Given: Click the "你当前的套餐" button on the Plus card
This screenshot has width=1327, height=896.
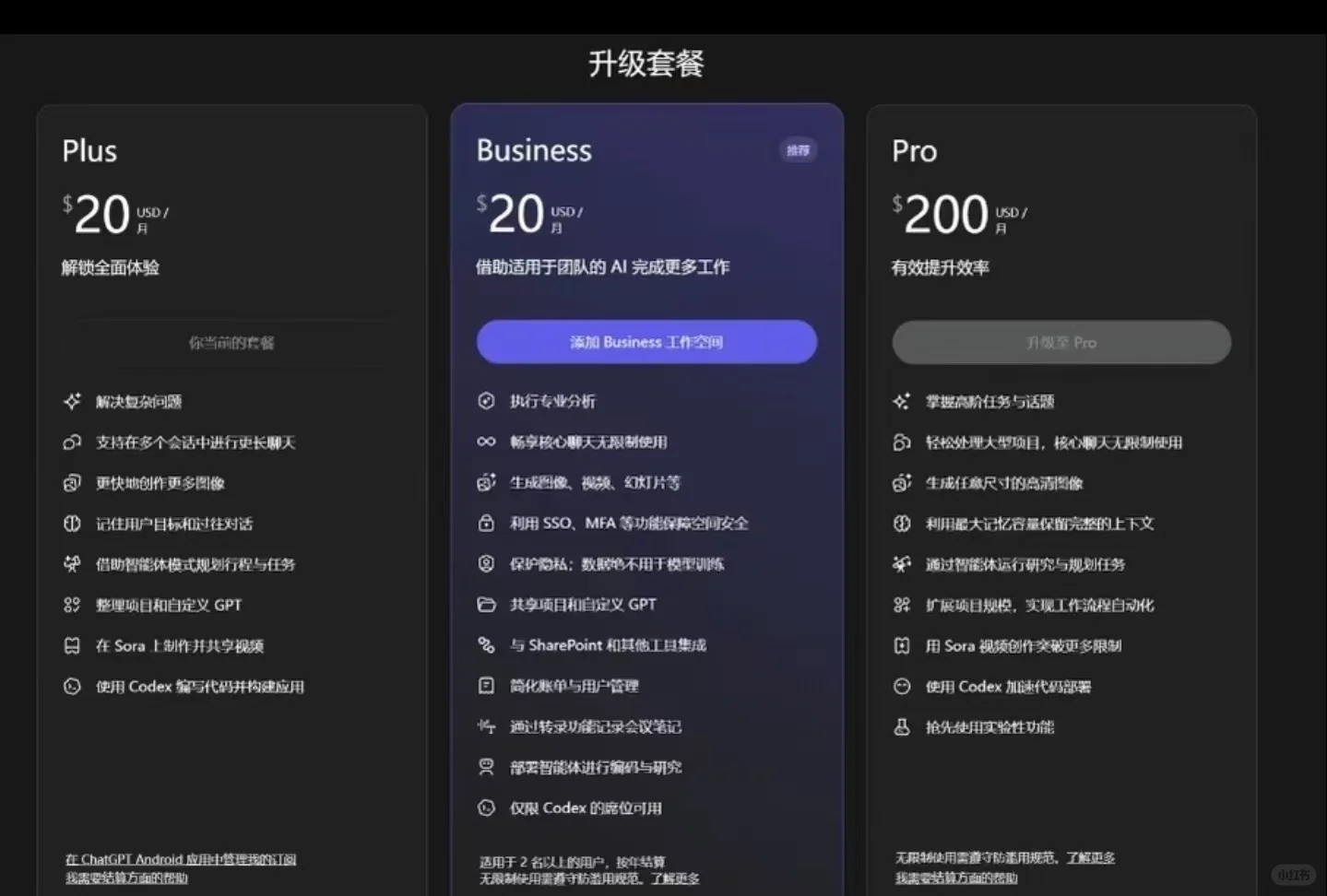Looking at the screenshot, I should pos(231,343).
